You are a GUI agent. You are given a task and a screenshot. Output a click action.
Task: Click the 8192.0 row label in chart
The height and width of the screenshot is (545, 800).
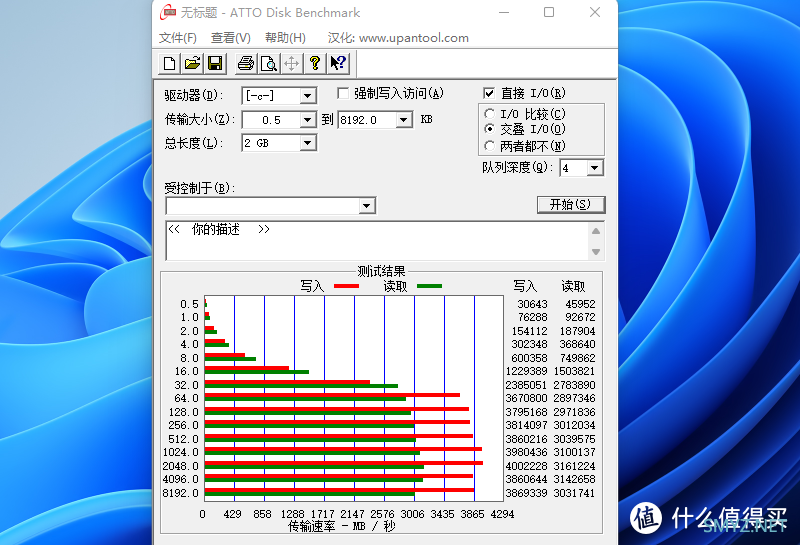coord(180,493)
